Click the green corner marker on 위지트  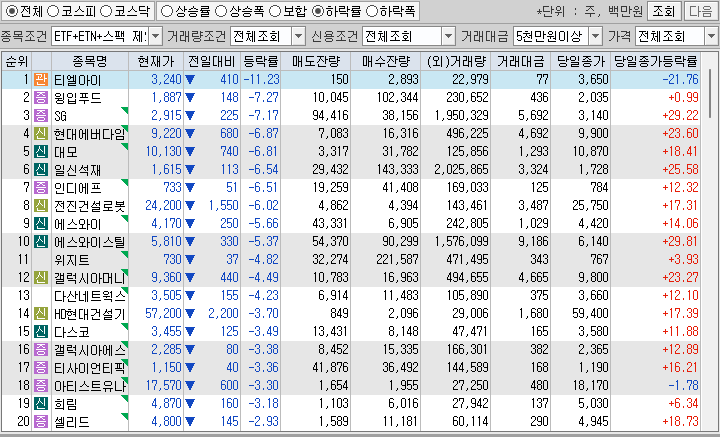(x=125, y=254)
